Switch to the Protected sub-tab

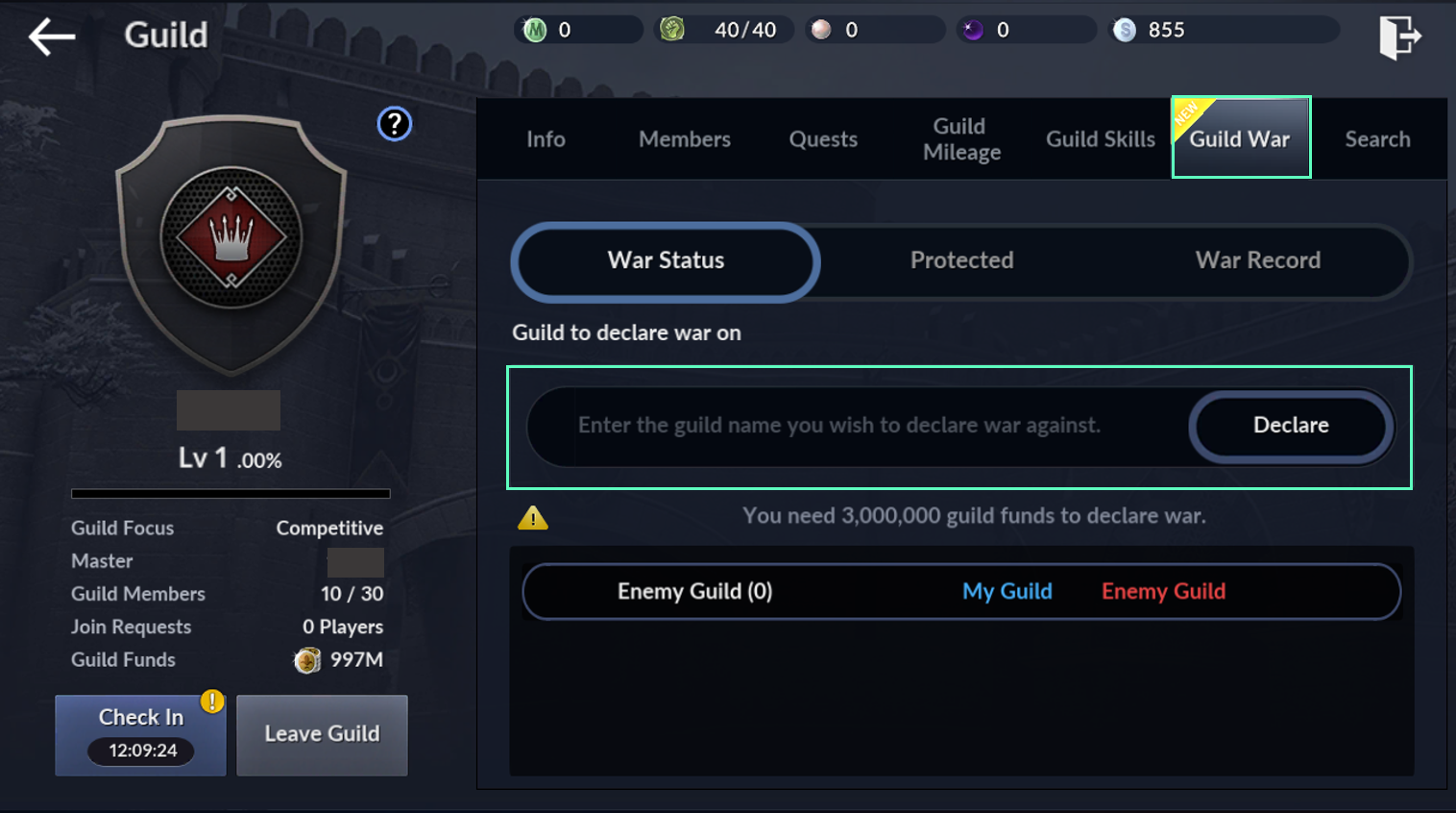[x=961, y=260]
